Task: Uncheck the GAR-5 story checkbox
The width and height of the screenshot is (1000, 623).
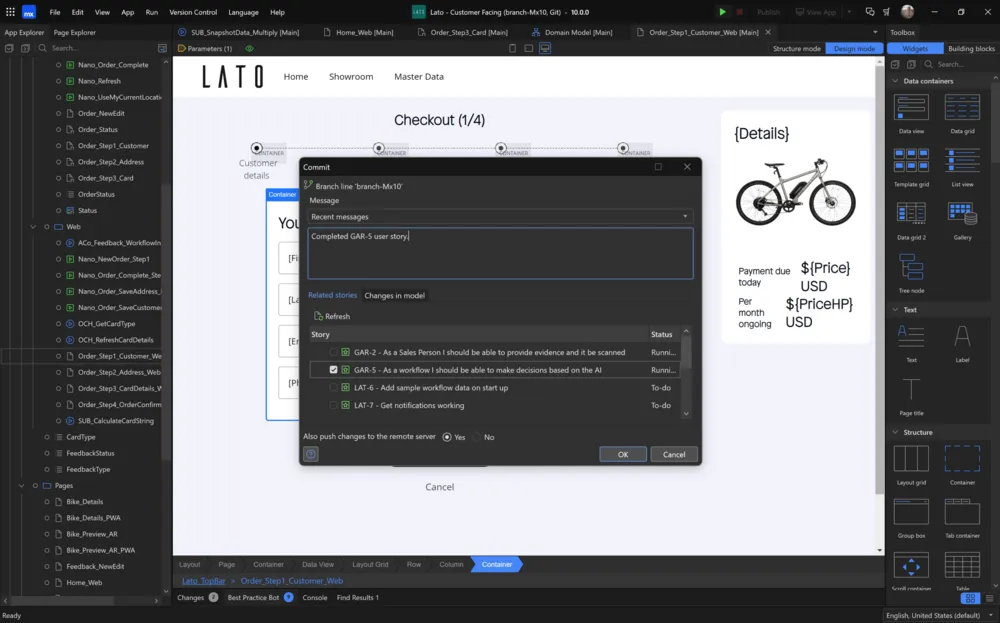Action: pos(334,370)
